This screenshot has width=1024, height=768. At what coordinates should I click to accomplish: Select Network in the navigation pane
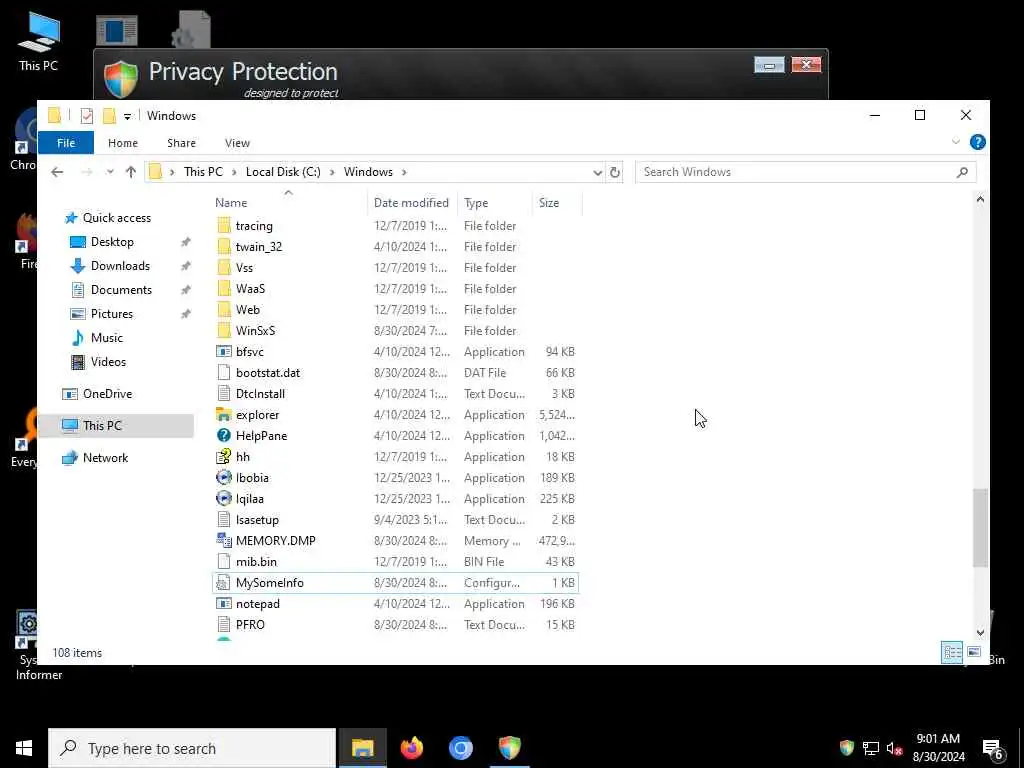pyautogui.click(x=105, y=458)
